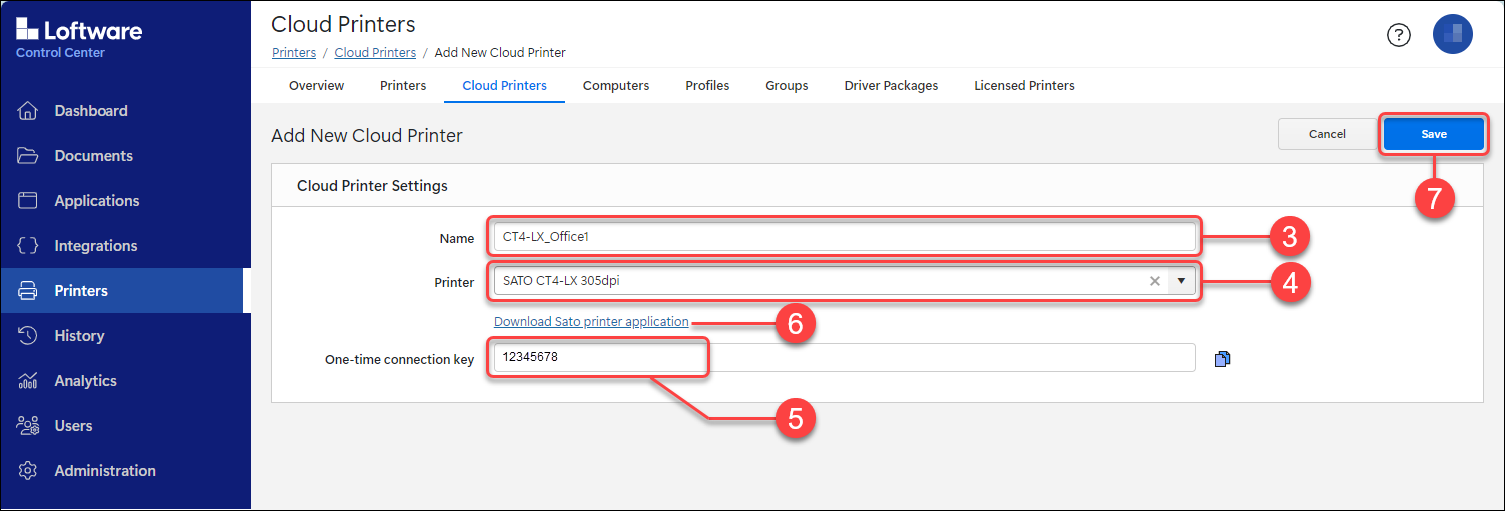Open the Analytics chart icon
Screen dimensions: 1505x511
click(x=28, y=381)
